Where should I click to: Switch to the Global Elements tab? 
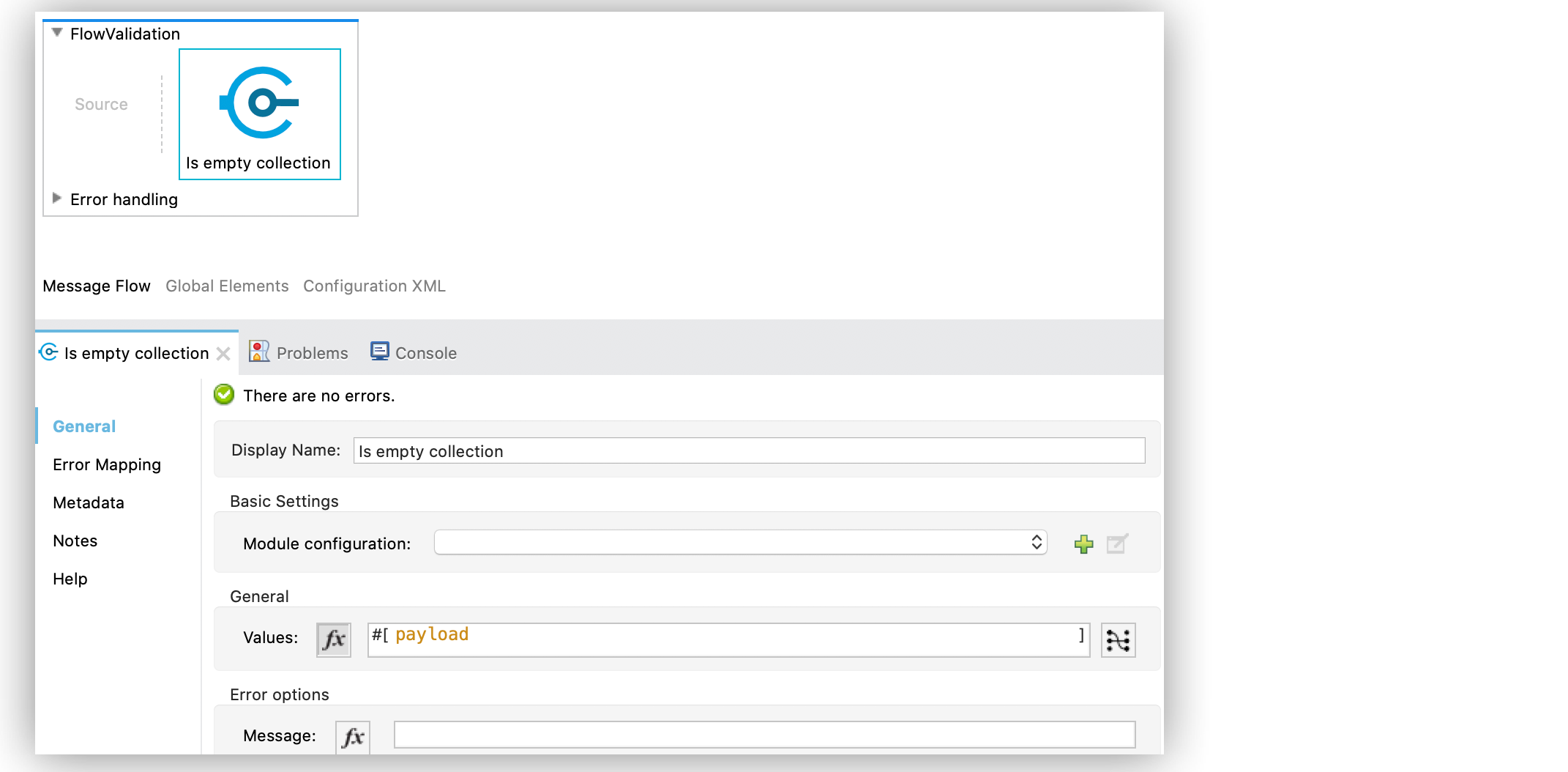[x=227, y=286]
